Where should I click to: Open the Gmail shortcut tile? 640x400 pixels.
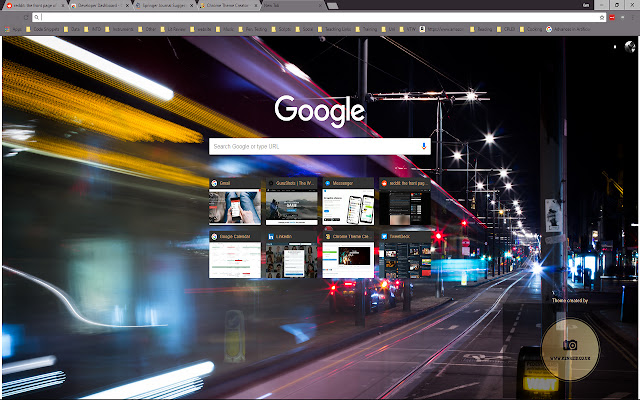(235, 201)
